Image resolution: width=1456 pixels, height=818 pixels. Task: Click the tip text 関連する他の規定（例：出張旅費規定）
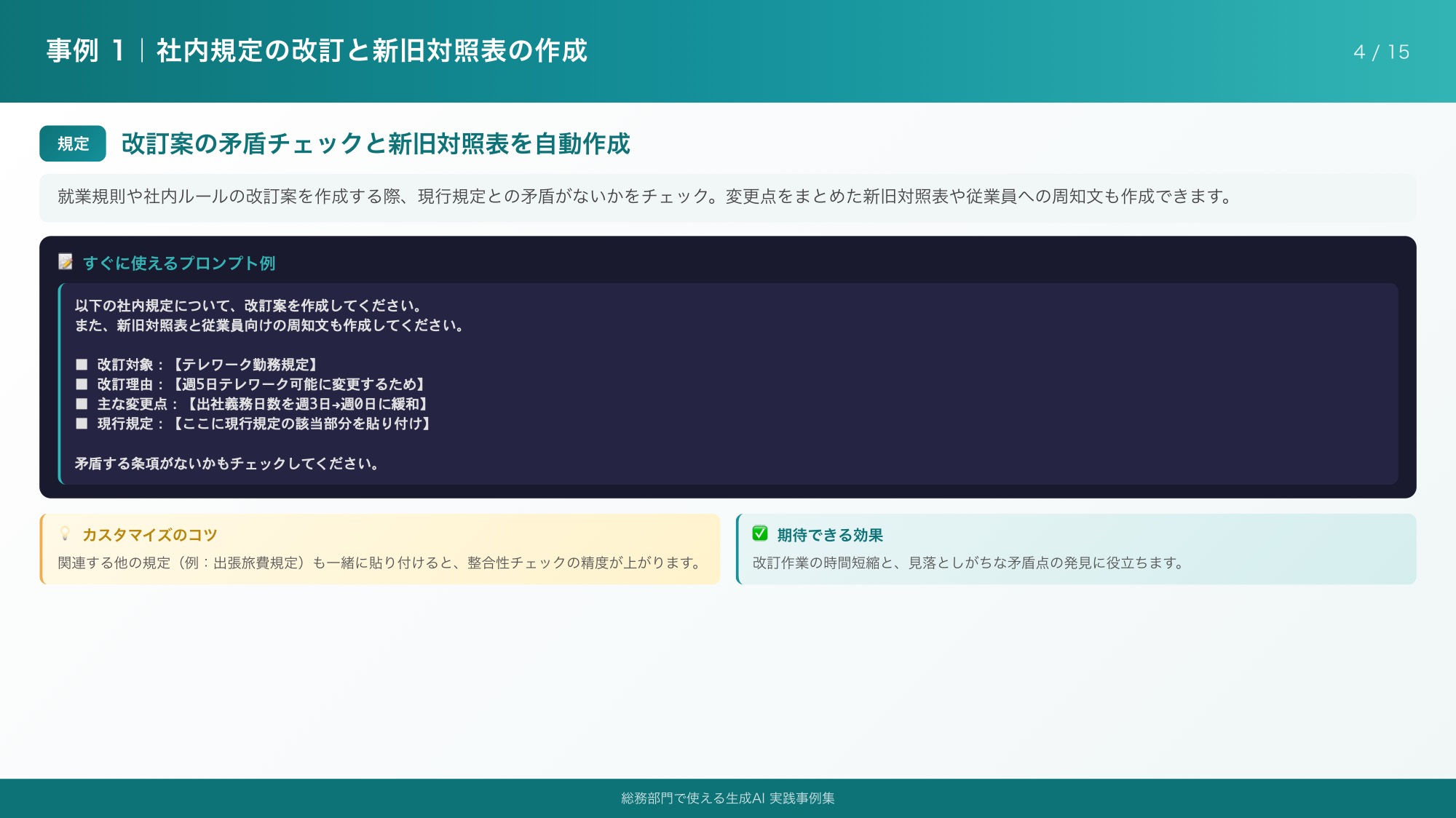coord(379,563)
